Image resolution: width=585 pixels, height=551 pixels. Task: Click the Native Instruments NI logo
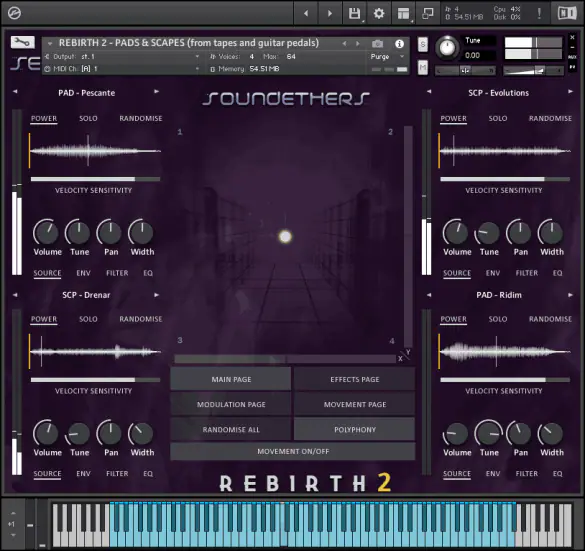click(x=567, y=13)
